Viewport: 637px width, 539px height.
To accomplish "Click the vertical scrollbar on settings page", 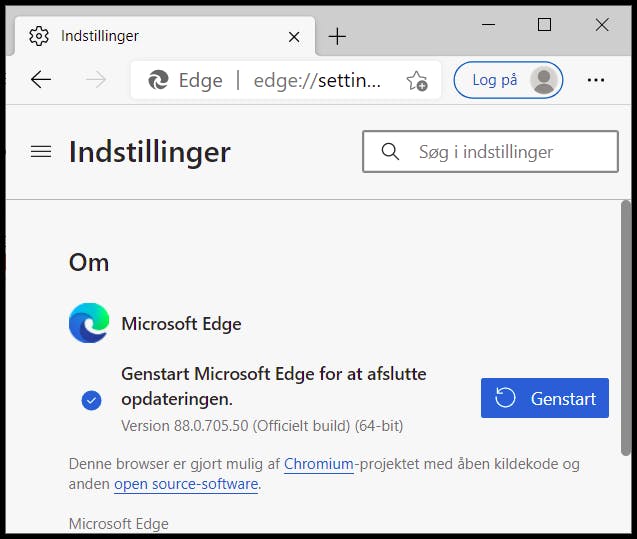I will (x=626, y=328).
